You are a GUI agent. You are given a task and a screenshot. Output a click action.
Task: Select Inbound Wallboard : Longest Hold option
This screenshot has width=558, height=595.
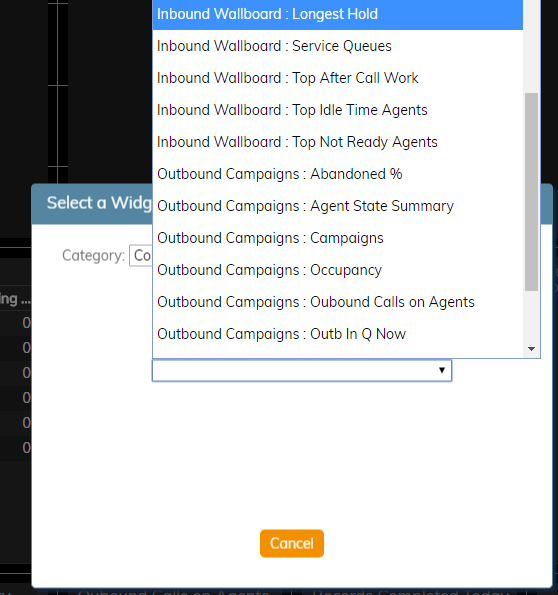tap(337, 14)
